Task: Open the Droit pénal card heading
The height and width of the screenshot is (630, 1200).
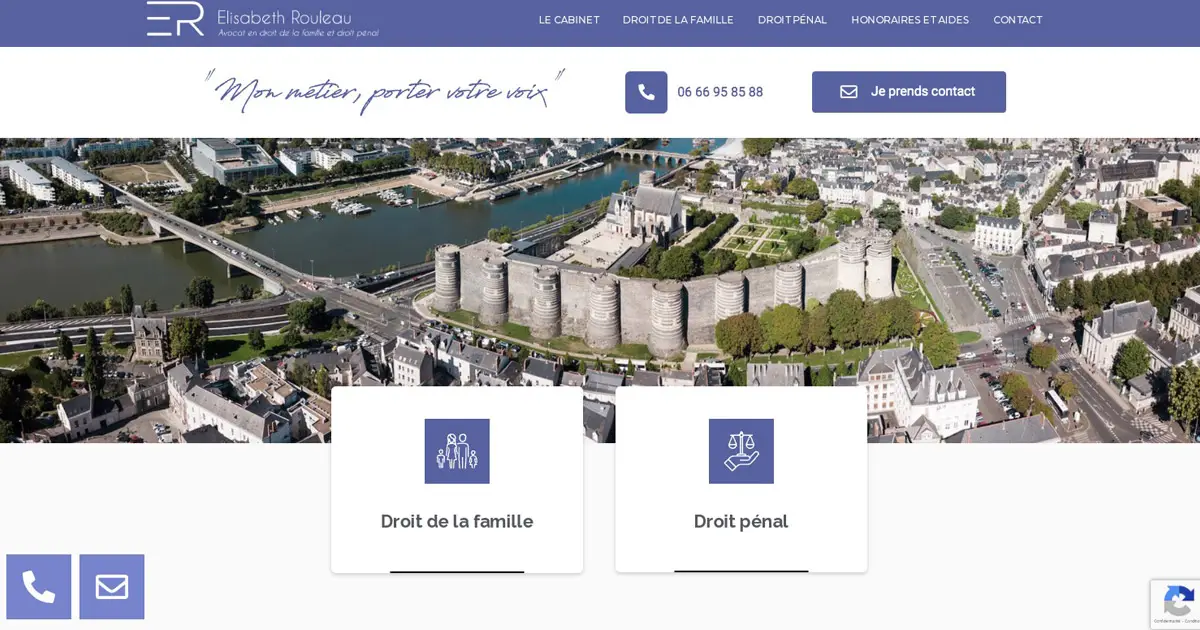Action: (x=741, y=521)
